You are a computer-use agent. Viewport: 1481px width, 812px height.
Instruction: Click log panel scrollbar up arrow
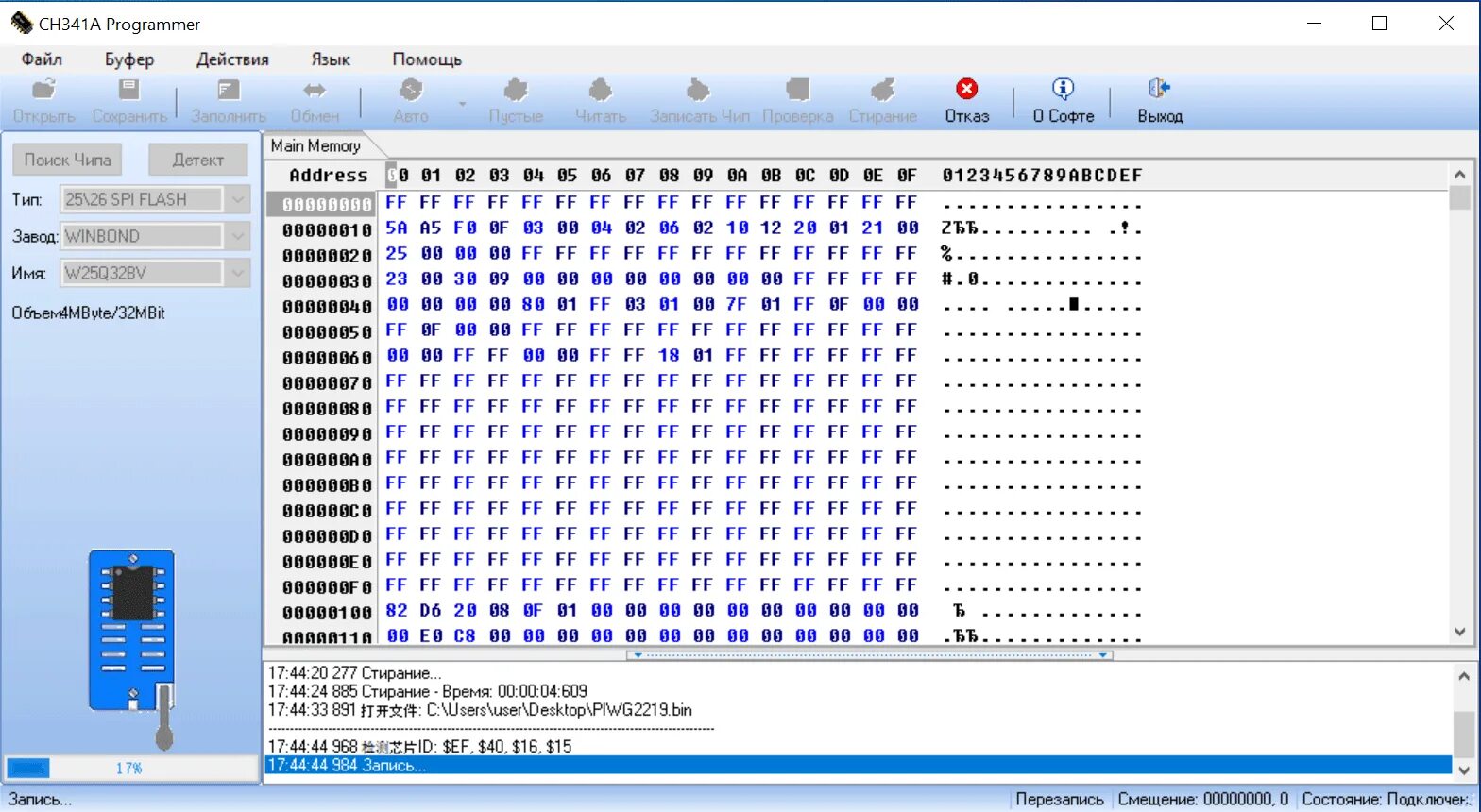1463,676
